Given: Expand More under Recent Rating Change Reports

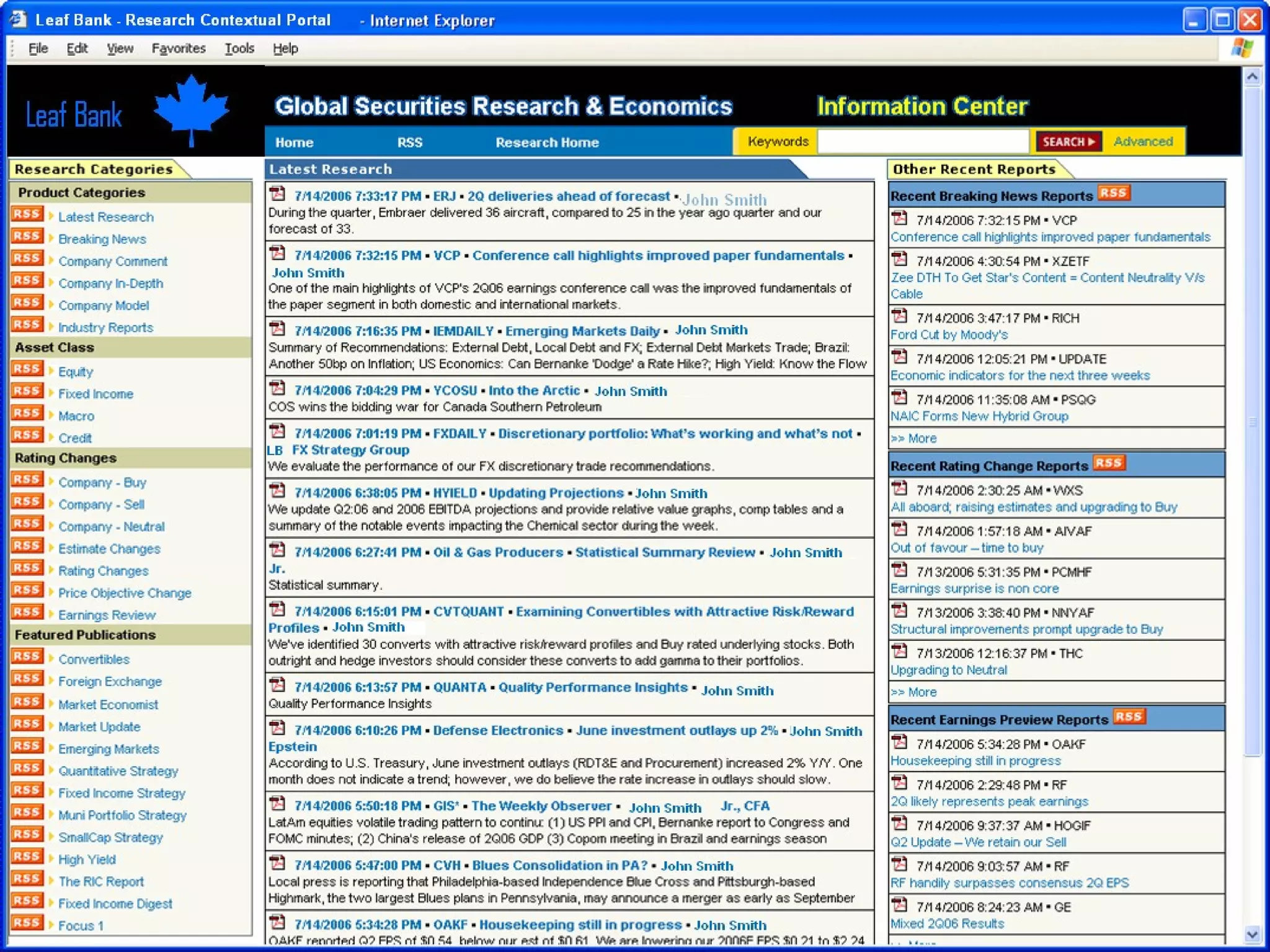Looking at the screenshot, I should pyautogui.click(x=913, y=692).
